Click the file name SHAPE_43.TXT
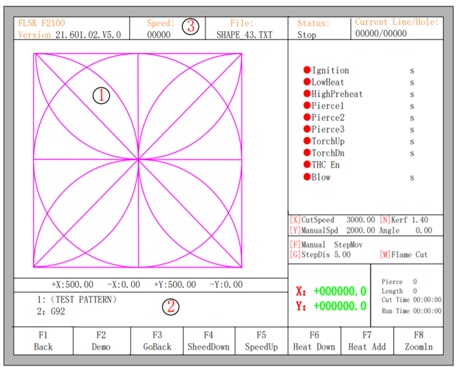Image resolution: width=458 pixels, height=371 pixels. coord(244,35)
